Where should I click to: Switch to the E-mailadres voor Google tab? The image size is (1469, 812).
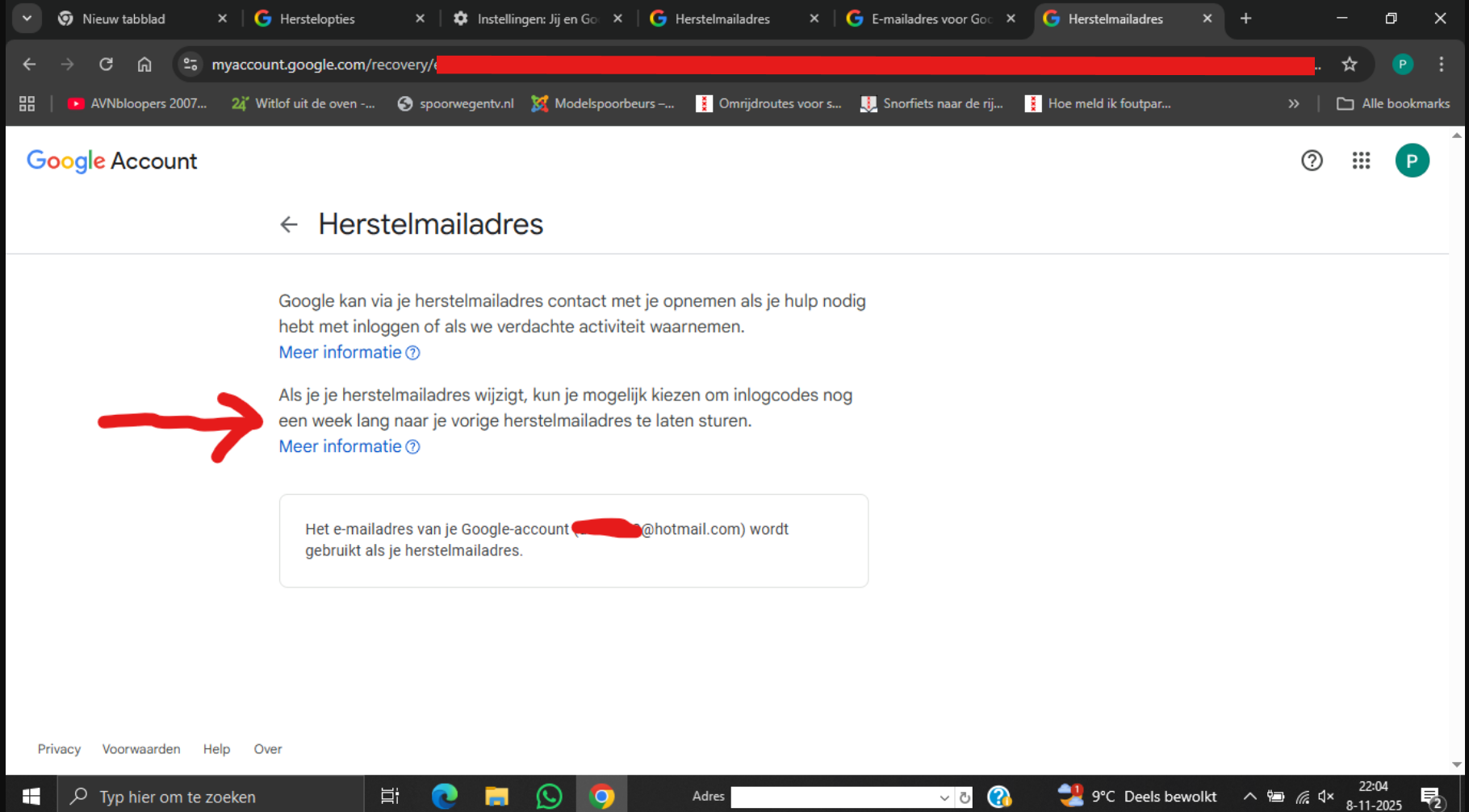931,19
